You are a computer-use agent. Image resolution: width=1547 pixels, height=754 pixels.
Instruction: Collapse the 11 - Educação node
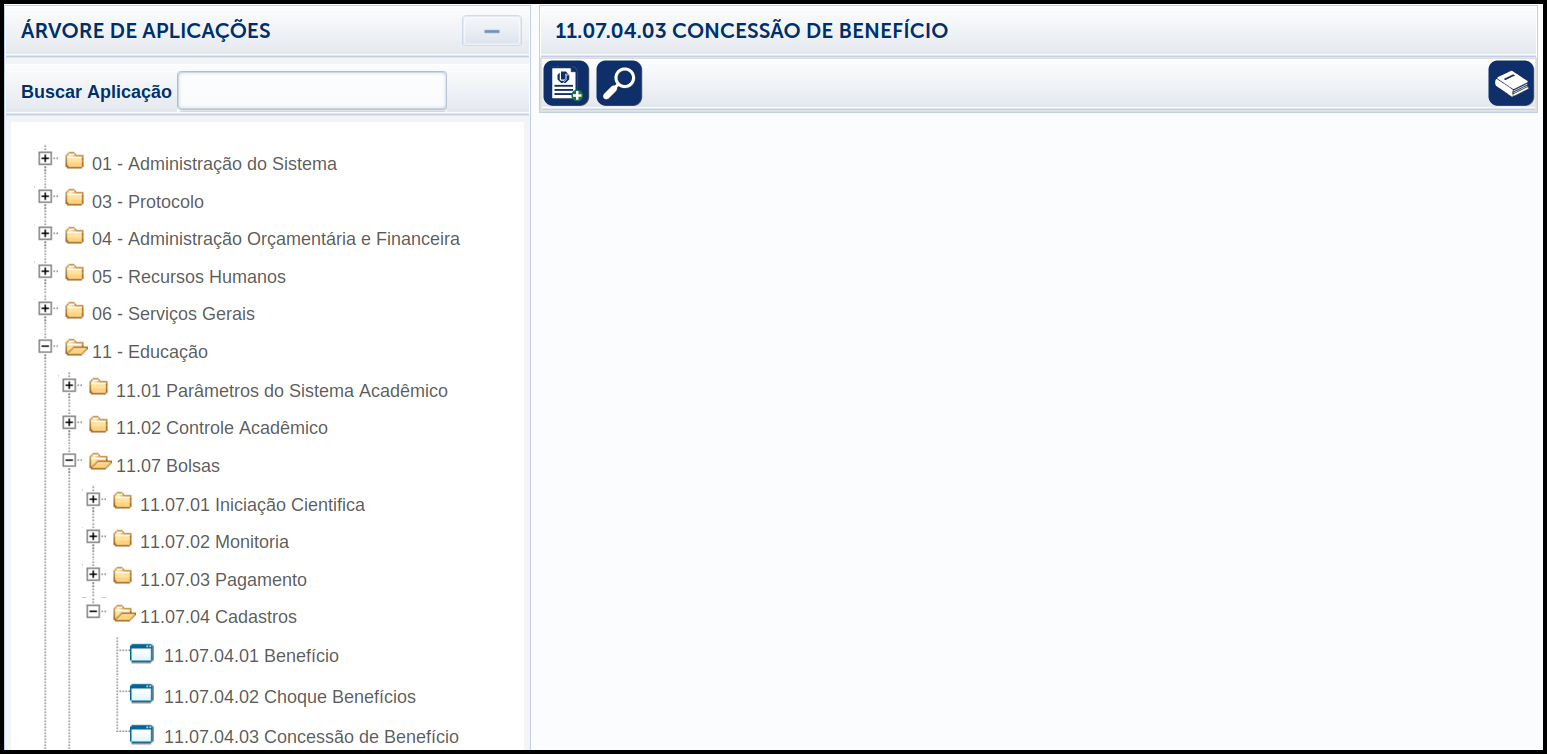click(x=45, y=346)
